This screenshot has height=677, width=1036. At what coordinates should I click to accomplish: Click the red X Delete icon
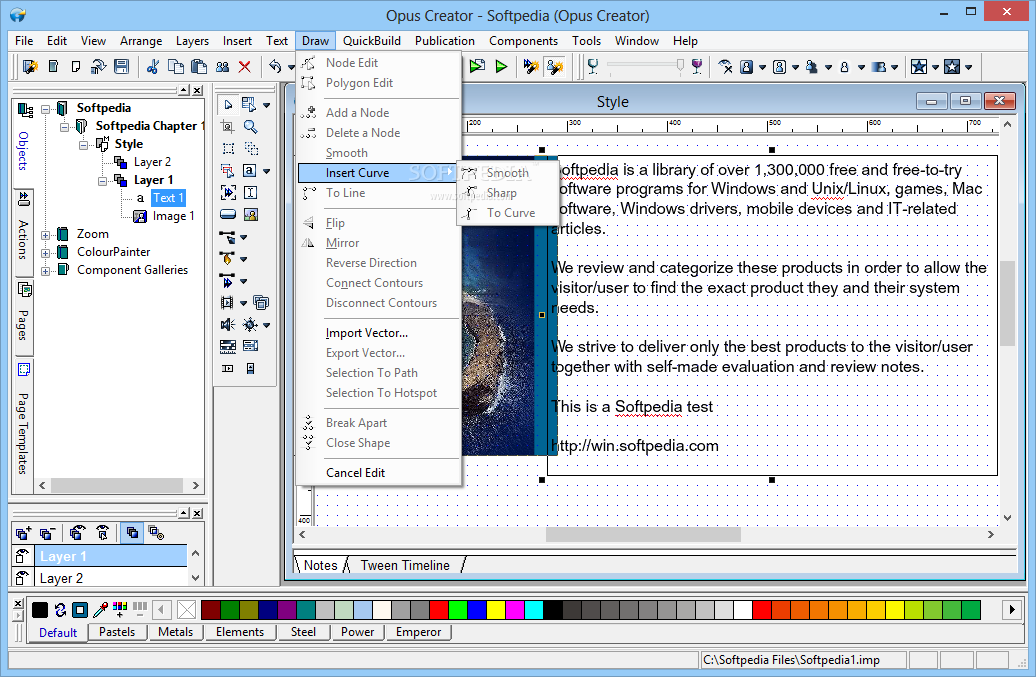[x=244, y=66]
